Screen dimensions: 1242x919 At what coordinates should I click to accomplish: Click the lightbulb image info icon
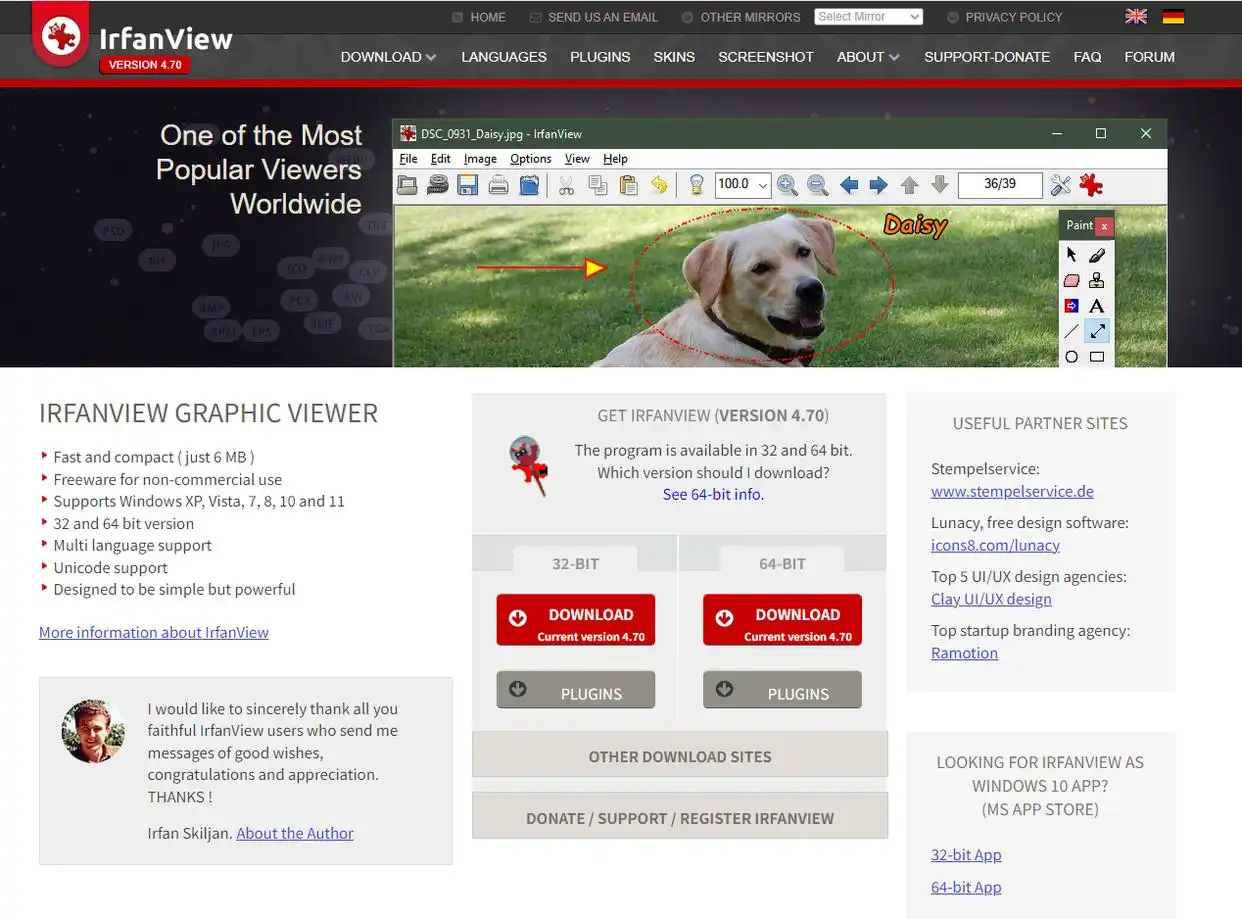(697, 185)
